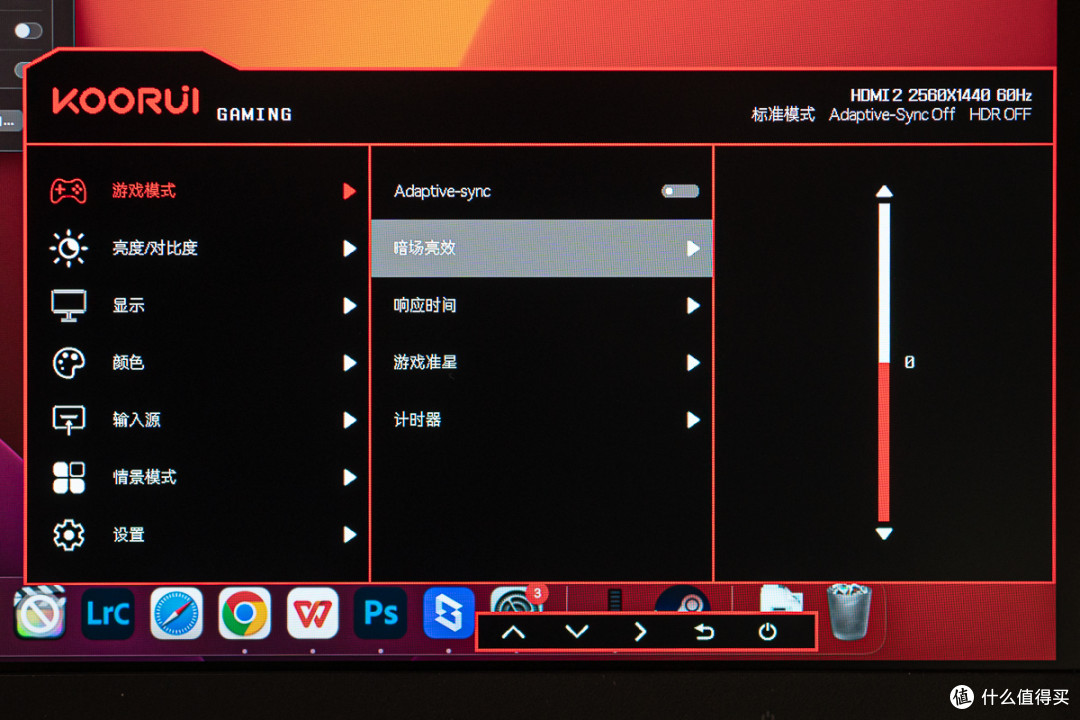Click the sun icon for 亮度/对比度
This screenshot has height=720, width=1080.
pyautogui.click(x=68, y=248)
